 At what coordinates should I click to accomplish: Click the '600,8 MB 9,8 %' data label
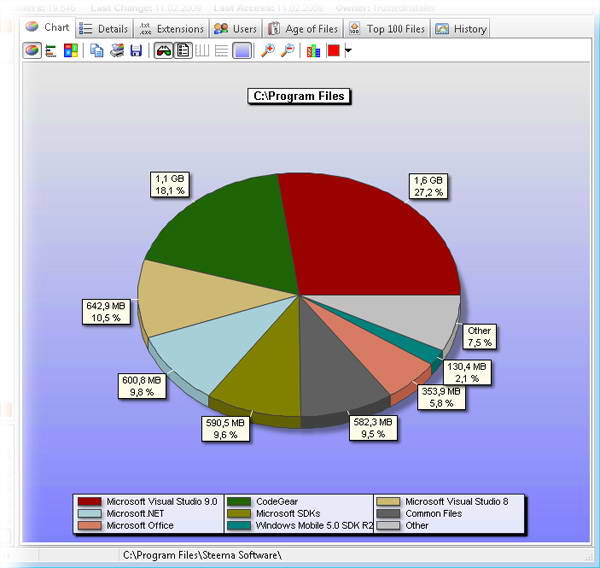point(142,386)
